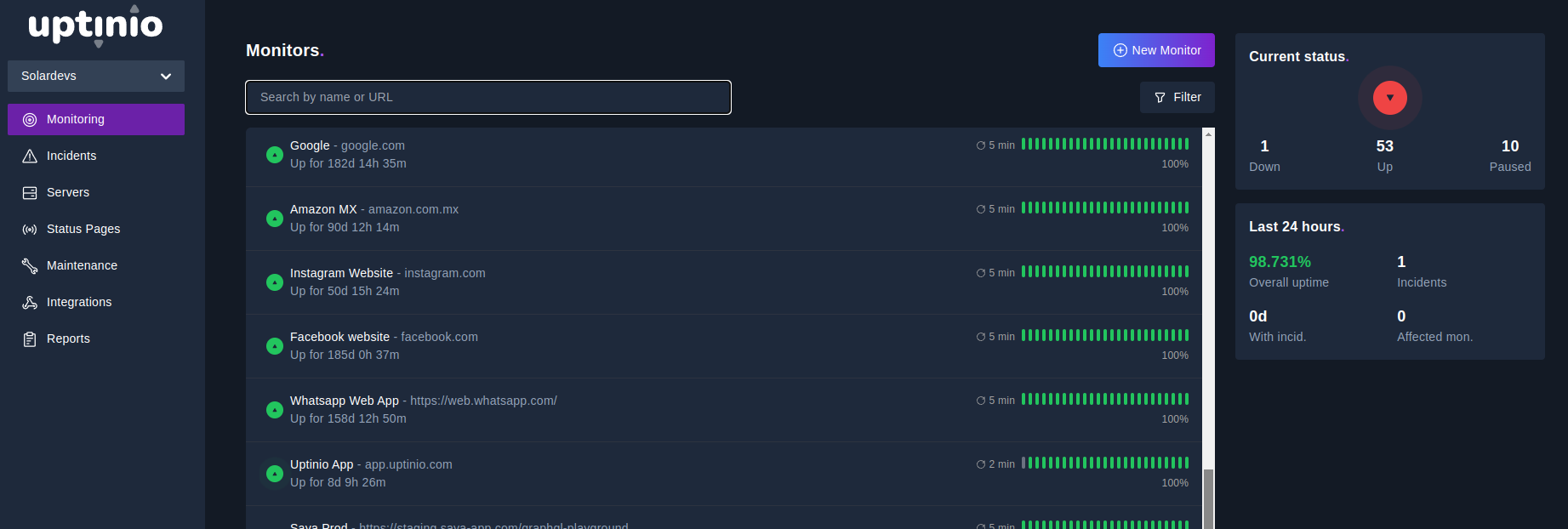Click Facebook website green status icon
This screenshot has width=1568, height=529.
(275, 346)
